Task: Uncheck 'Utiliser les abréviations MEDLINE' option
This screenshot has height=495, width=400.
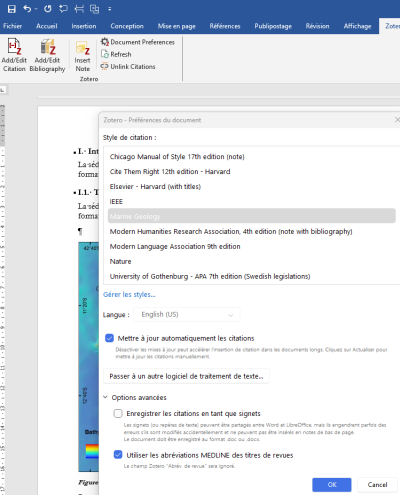Action: point(118,455)
